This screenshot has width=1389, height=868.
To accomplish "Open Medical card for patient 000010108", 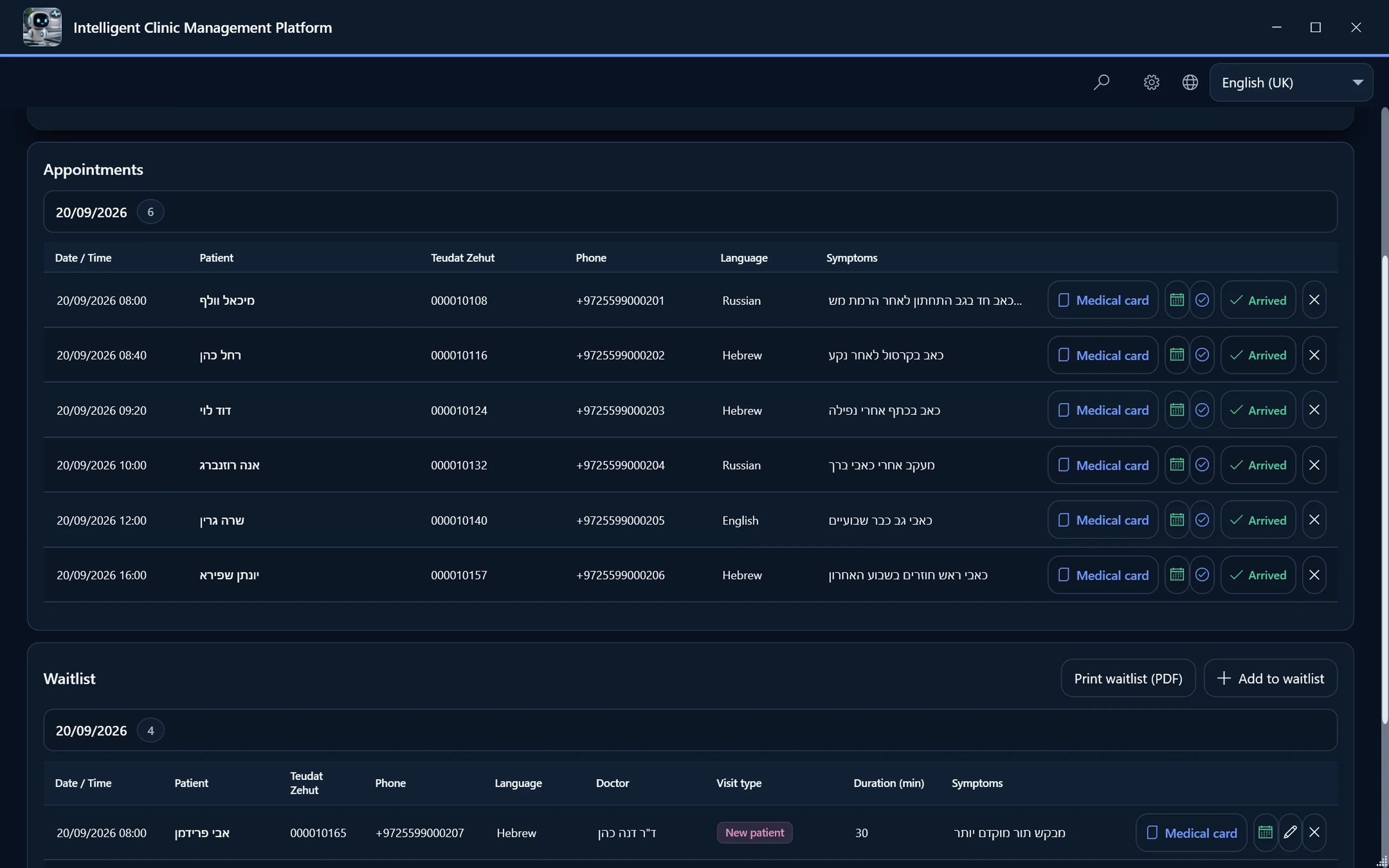I will [1103, 299].
